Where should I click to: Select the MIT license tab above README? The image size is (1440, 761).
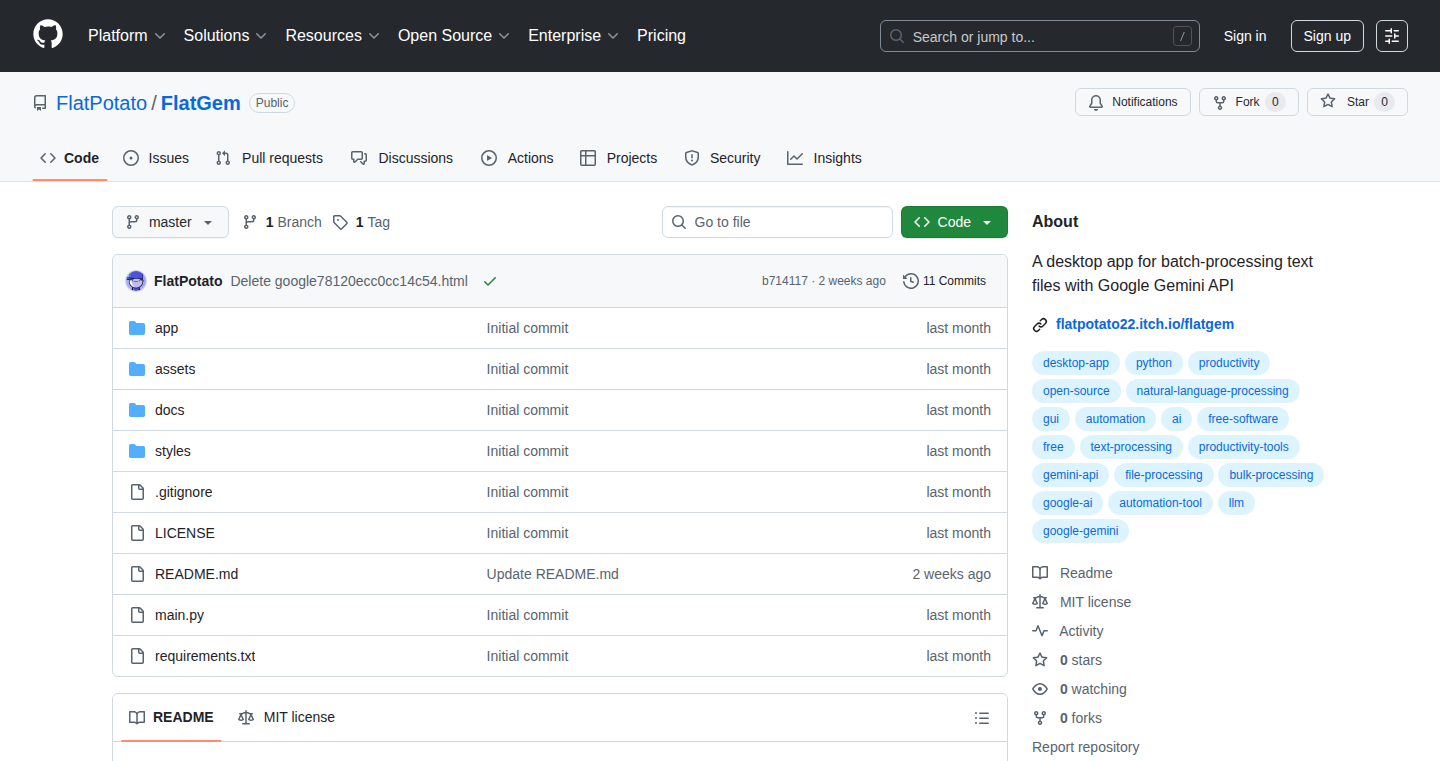click(x=286, y=717)
